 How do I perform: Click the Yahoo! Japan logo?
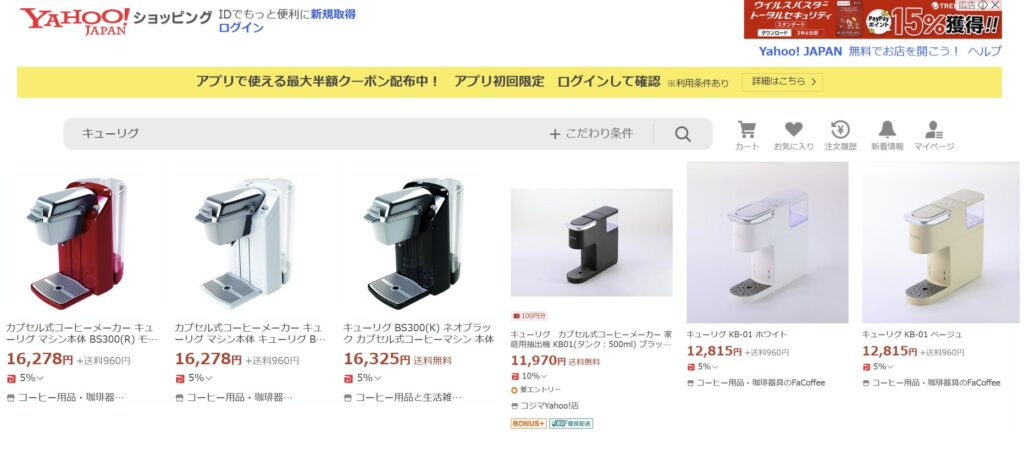click(74, 20)
